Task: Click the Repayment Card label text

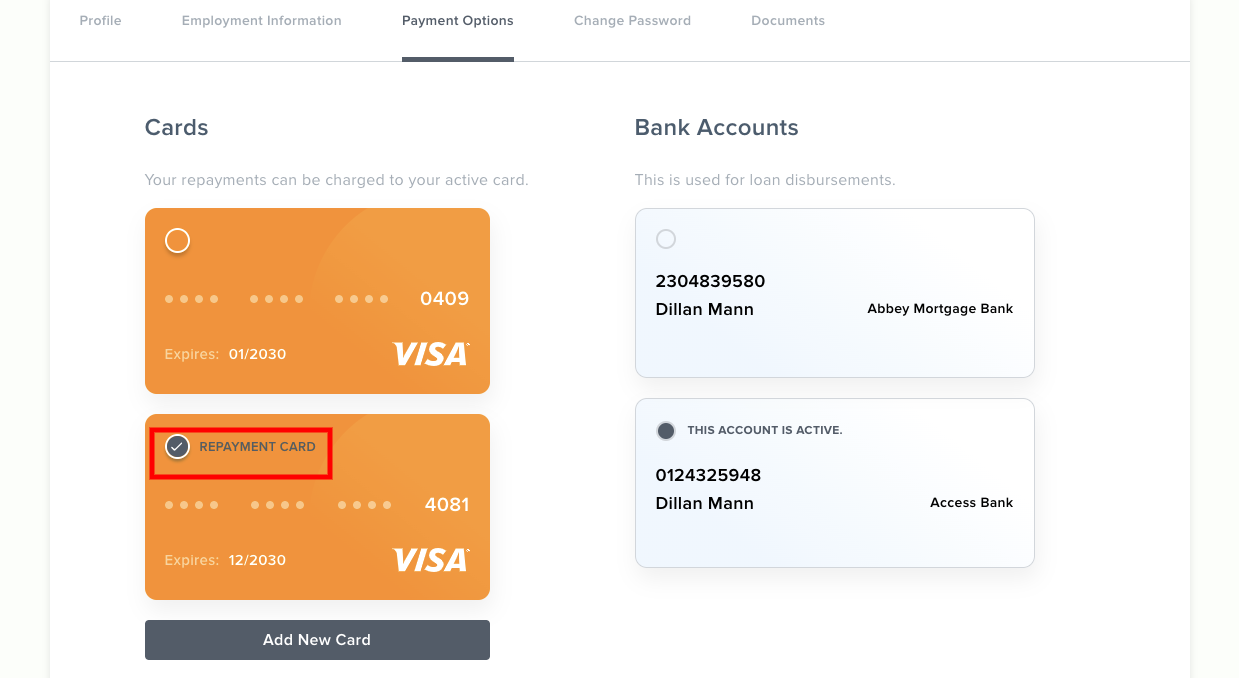Action: pyautogui.click(x=258, y=447)
